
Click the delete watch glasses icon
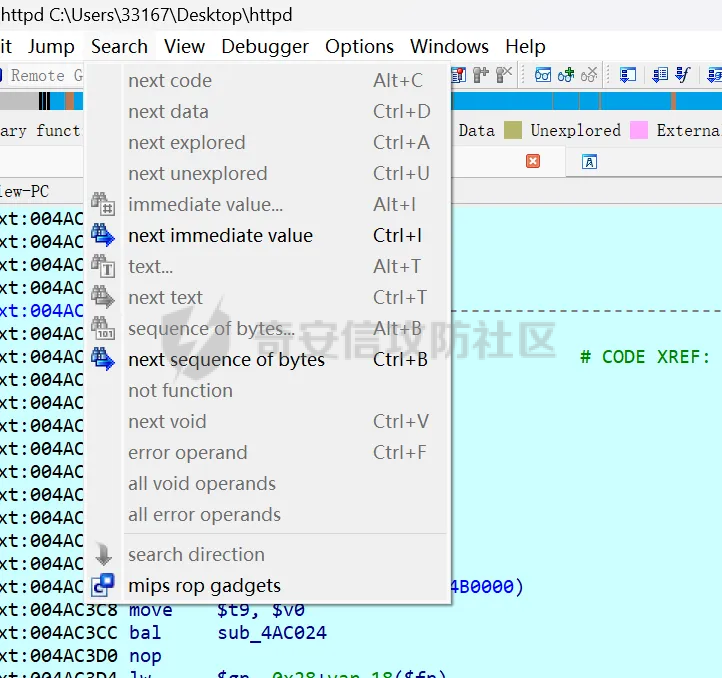[589, 75]
